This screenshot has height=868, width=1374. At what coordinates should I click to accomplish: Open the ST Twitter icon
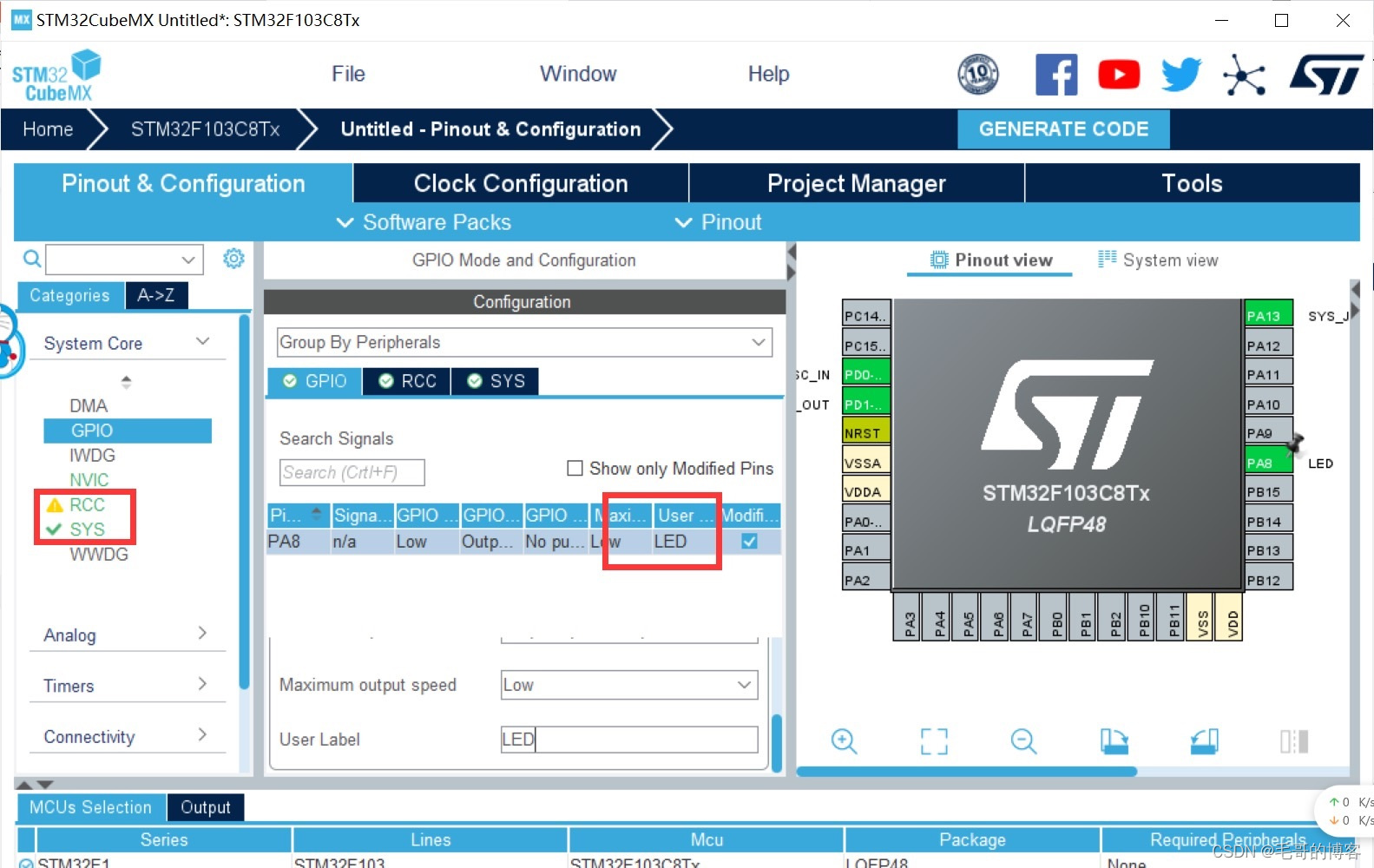(1181, 75)
